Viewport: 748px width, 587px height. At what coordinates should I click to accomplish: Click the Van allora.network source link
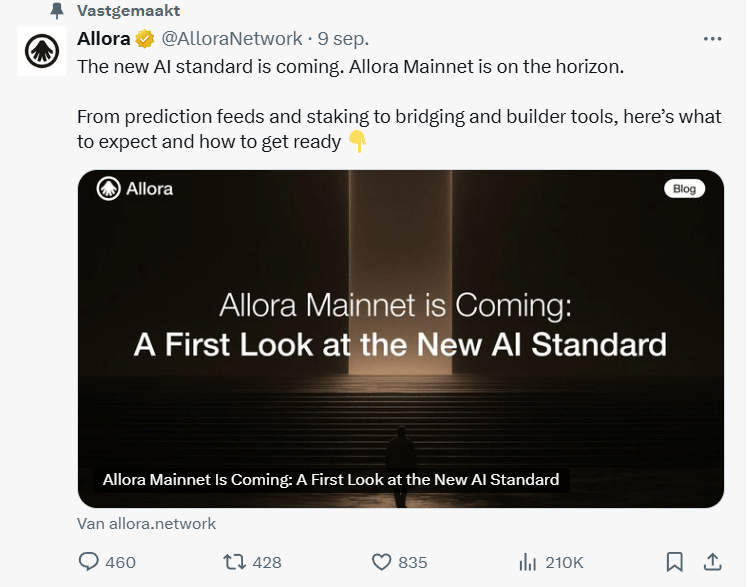point(146,524)
